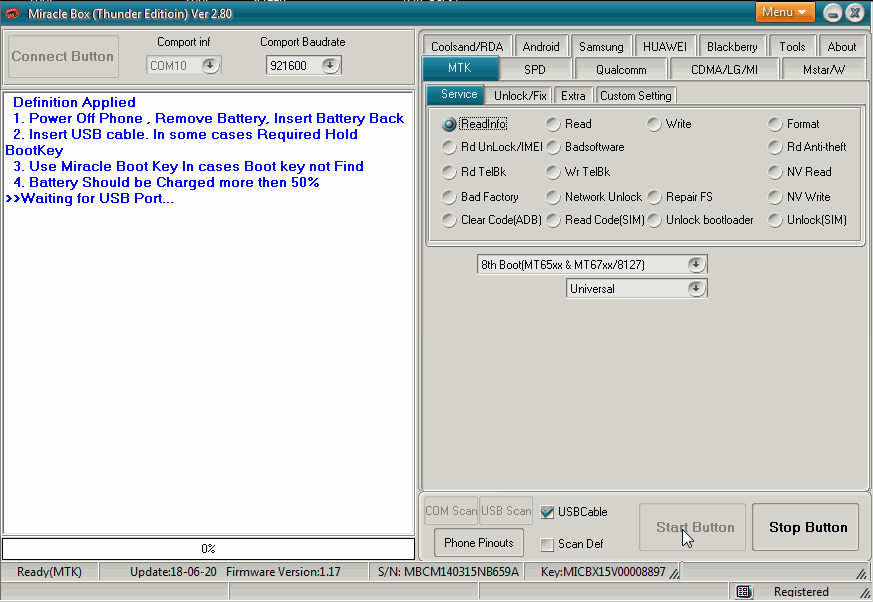This screenshot has width=873, height=602.
Task: Click the 0% progress bar
Action: click(x=208, y=549)
